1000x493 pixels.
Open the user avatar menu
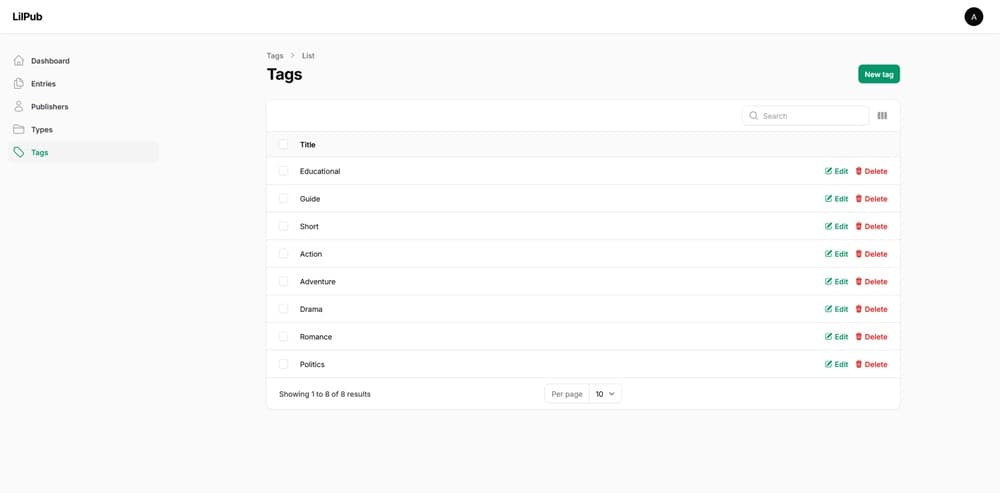[x=973, y=17]
